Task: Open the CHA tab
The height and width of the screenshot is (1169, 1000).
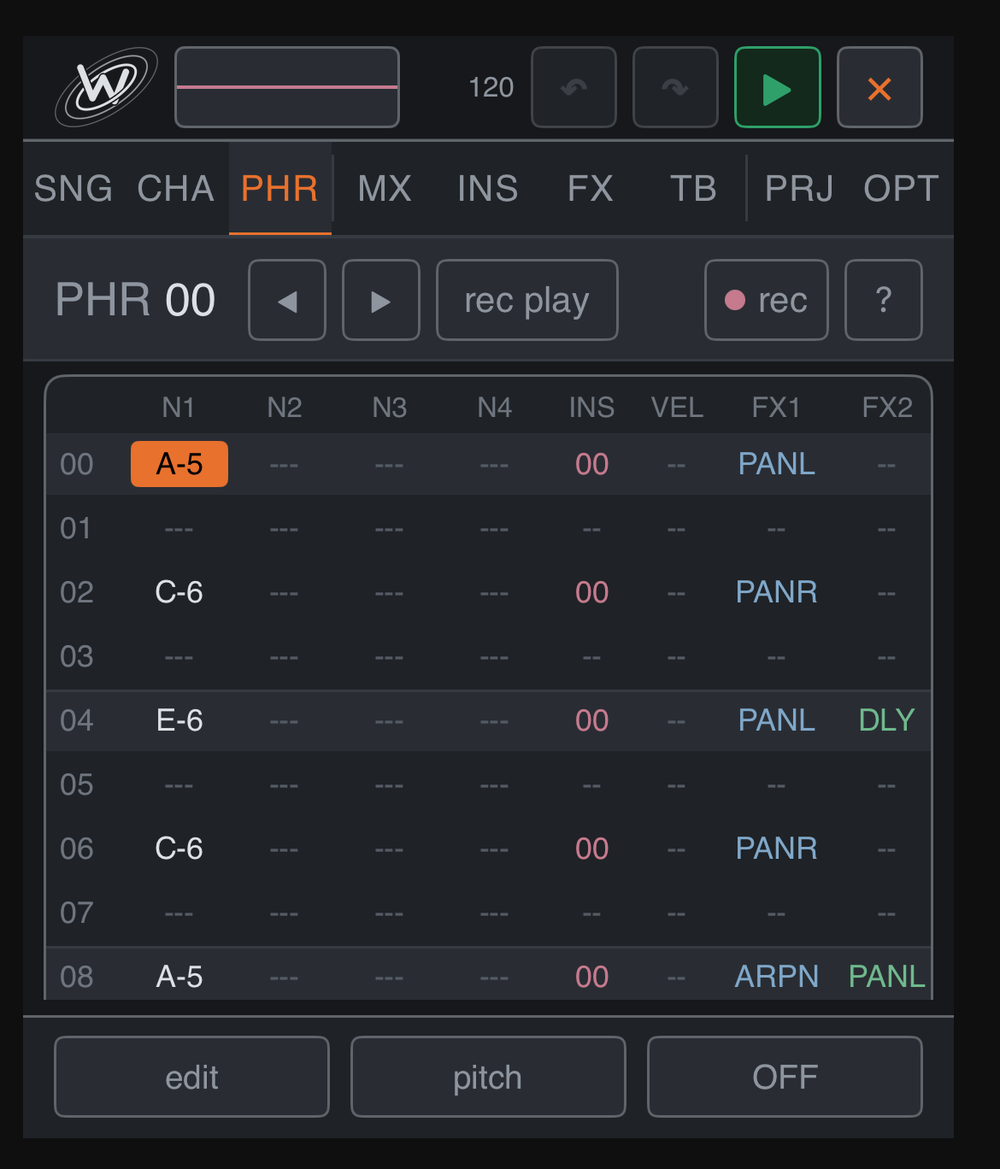Action: tap(175, 188)
